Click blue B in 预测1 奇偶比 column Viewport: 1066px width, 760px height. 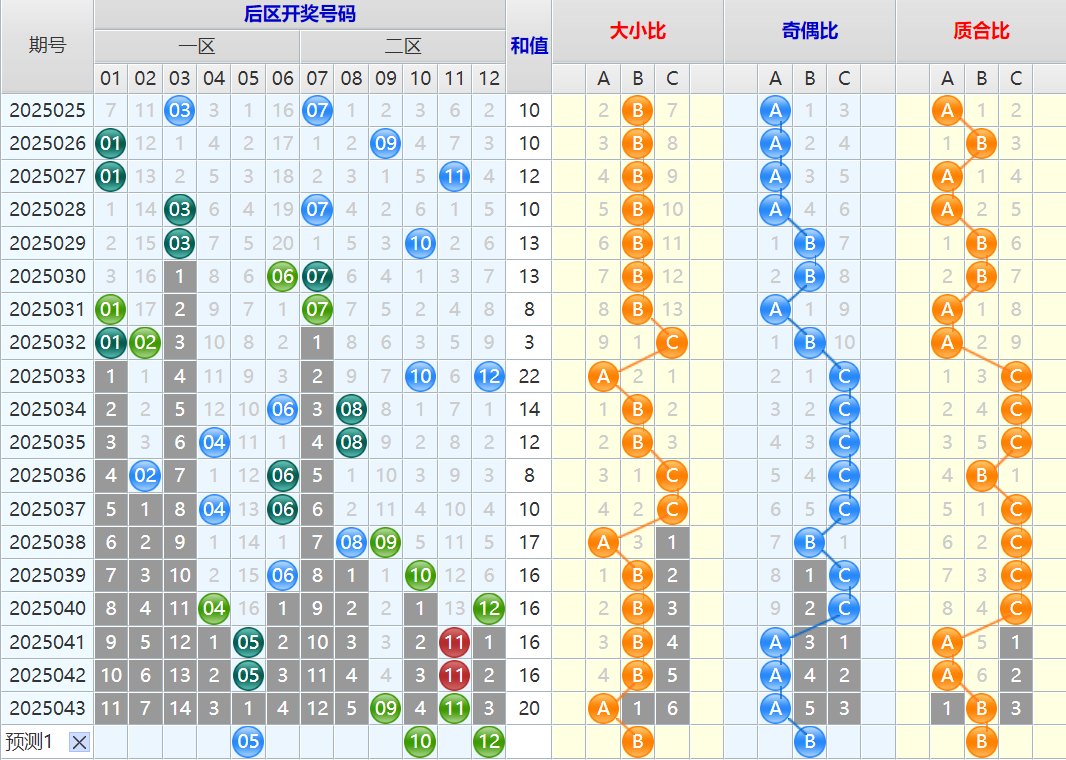(x=810, y=742)
